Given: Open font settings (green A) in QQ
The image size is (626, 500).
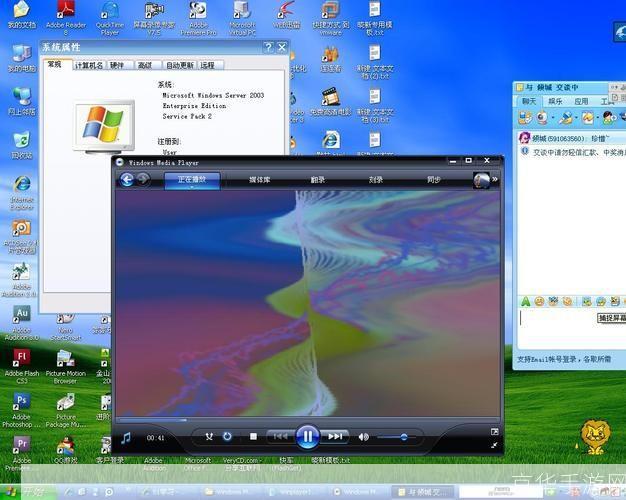Looking at the screenshot, I should [x=525, y=302].
